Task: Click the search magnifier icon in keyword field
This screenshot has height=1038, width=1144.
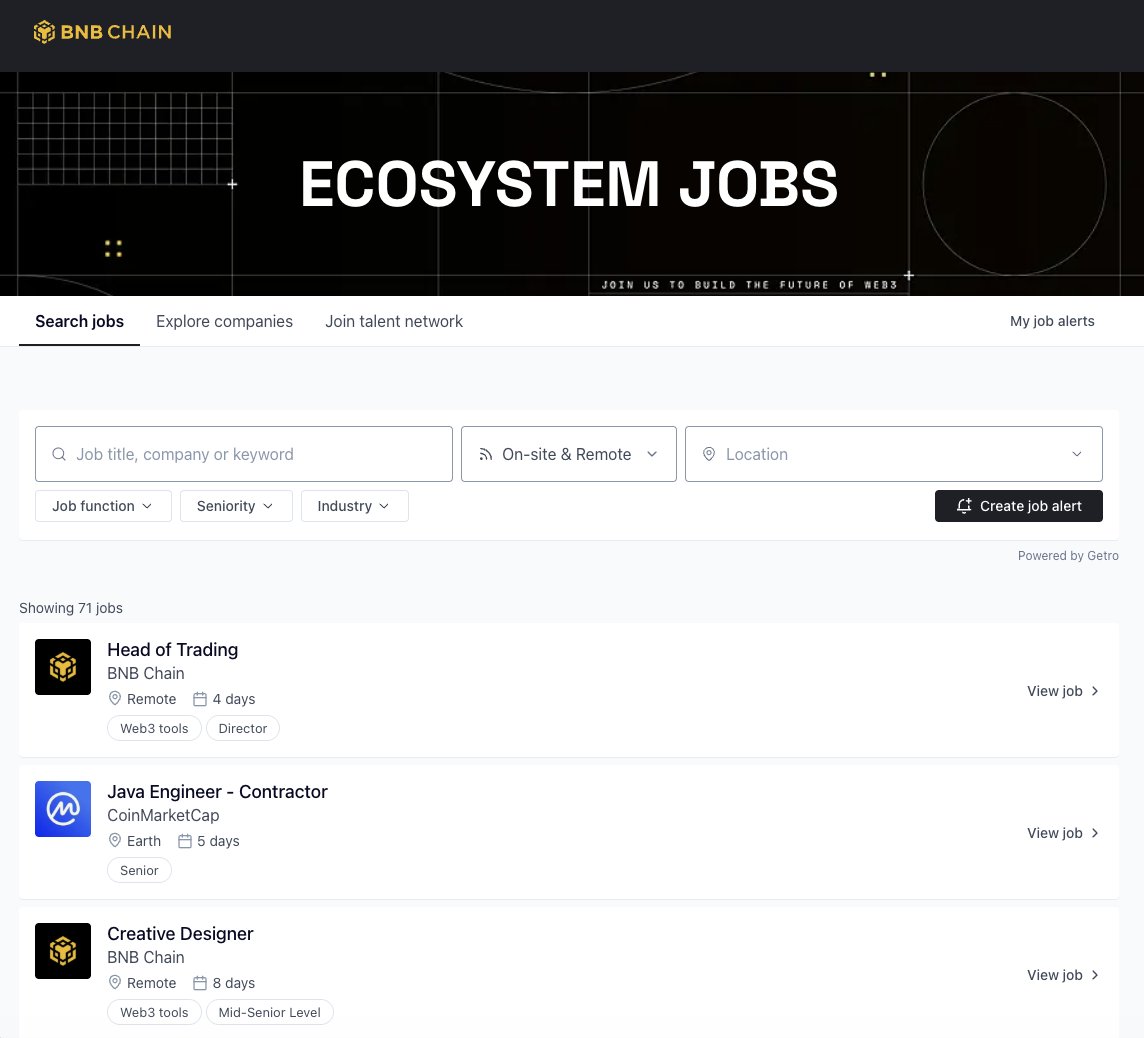Action: point(59,454)
